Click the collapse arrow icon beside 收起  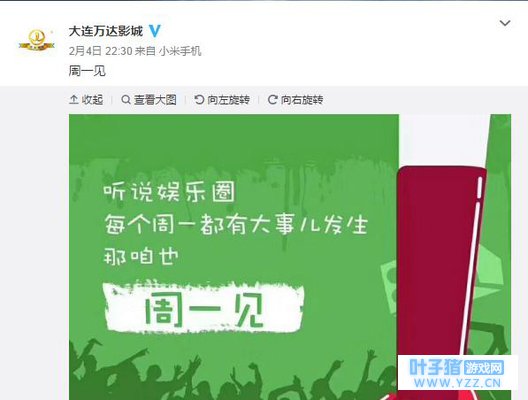[x=74, y=99]
